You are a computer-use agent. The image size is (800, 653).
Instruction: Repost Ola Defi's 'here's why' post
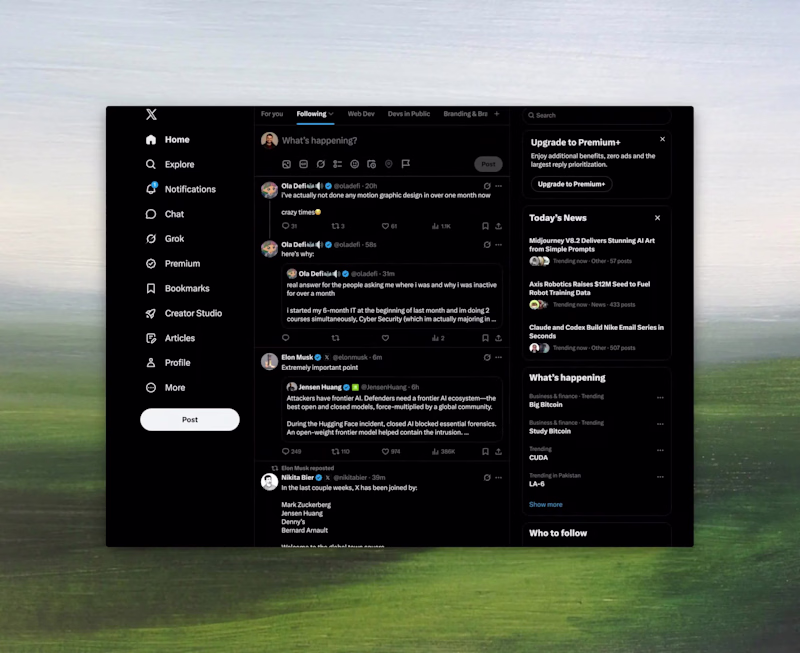[x=335, y=338]
